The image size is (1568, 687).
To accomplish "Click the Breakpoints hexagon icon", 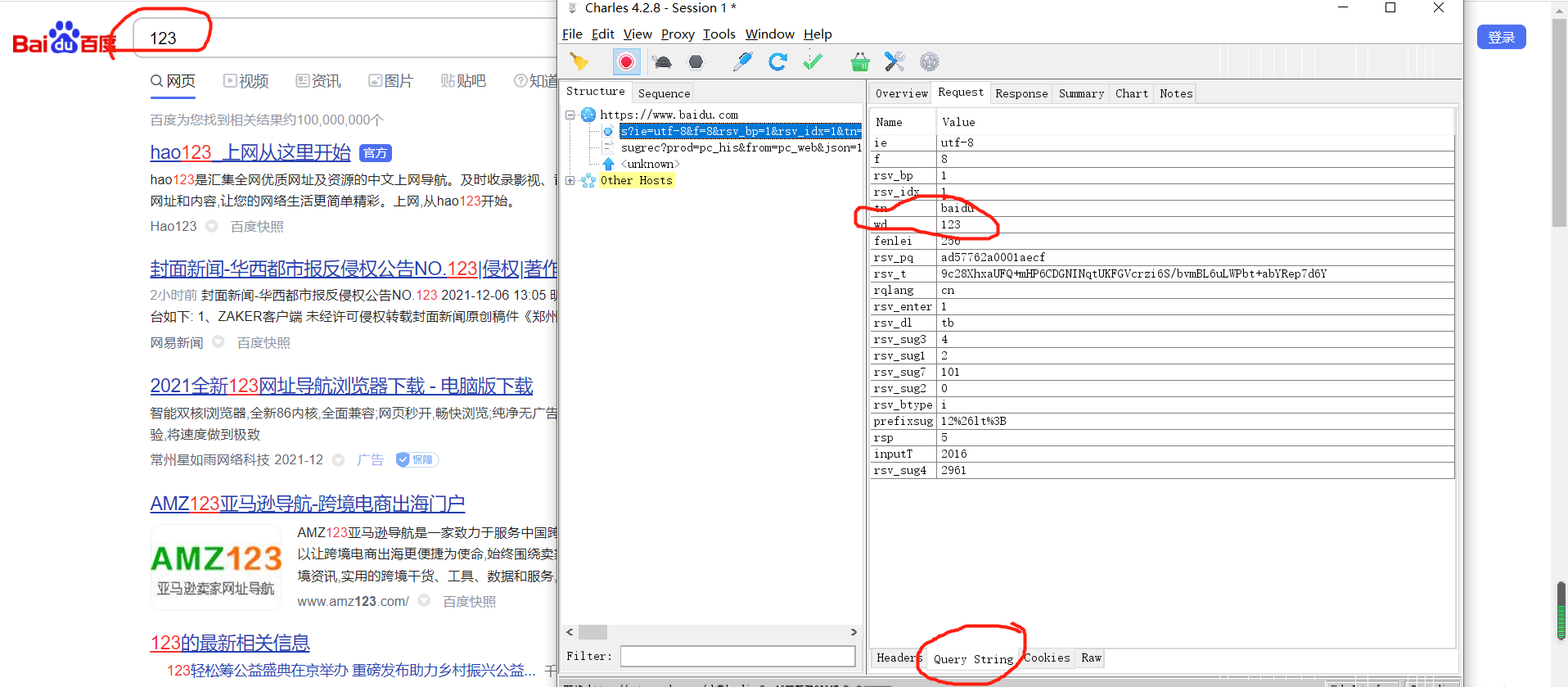I will pyautogui.click(x=696, y=61).
